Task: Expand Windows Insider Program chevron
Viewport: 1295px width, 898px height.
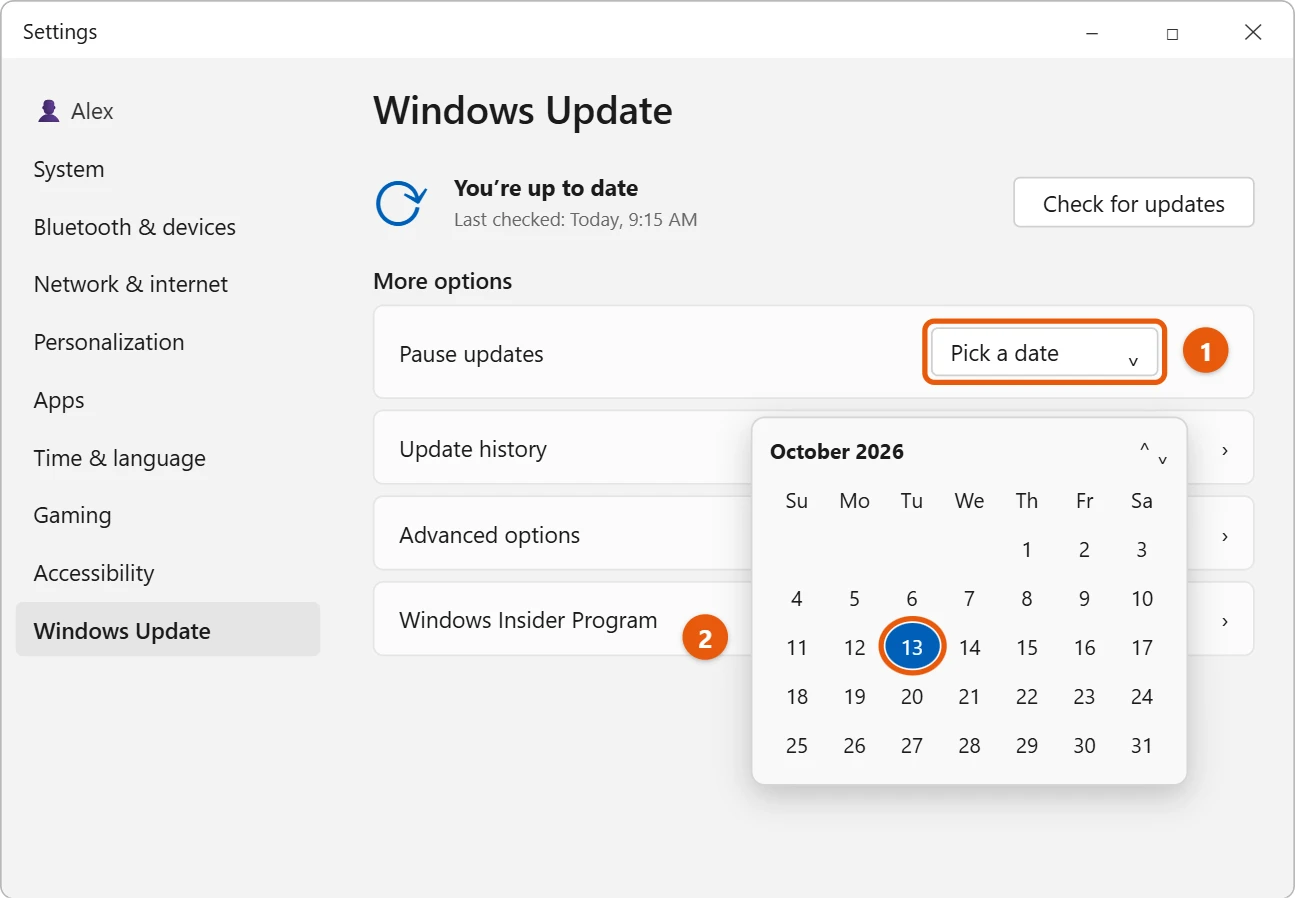Action: click(x=1225, y=621)
